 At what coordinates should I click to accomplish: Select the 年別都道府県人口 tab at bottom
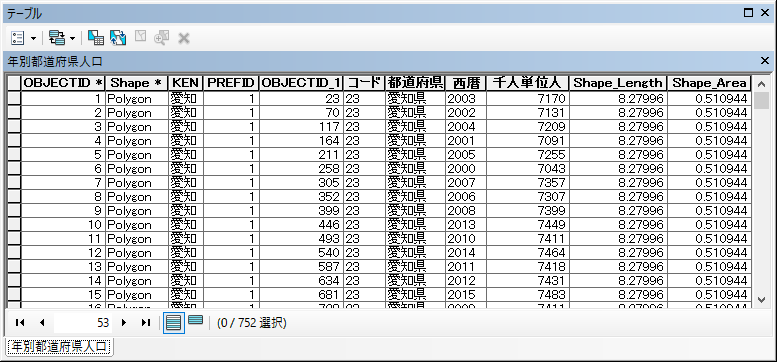[x=59, y=347]
